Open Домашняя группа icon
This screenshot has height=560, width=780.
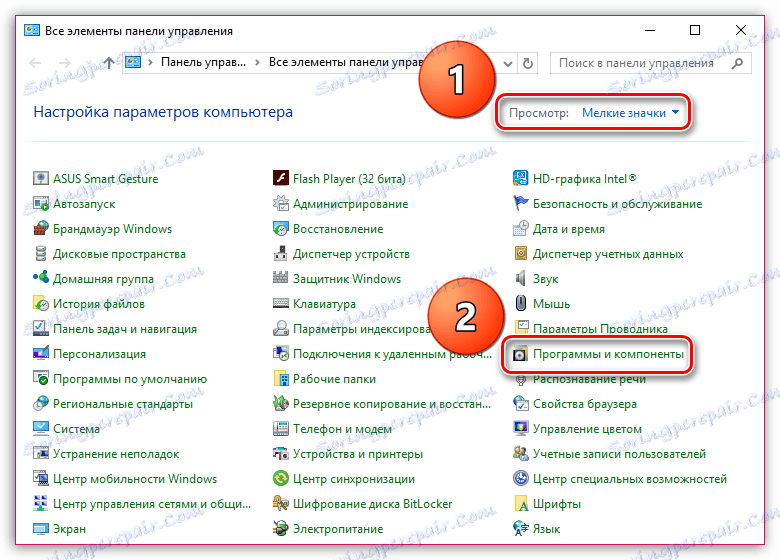[41, 279]
